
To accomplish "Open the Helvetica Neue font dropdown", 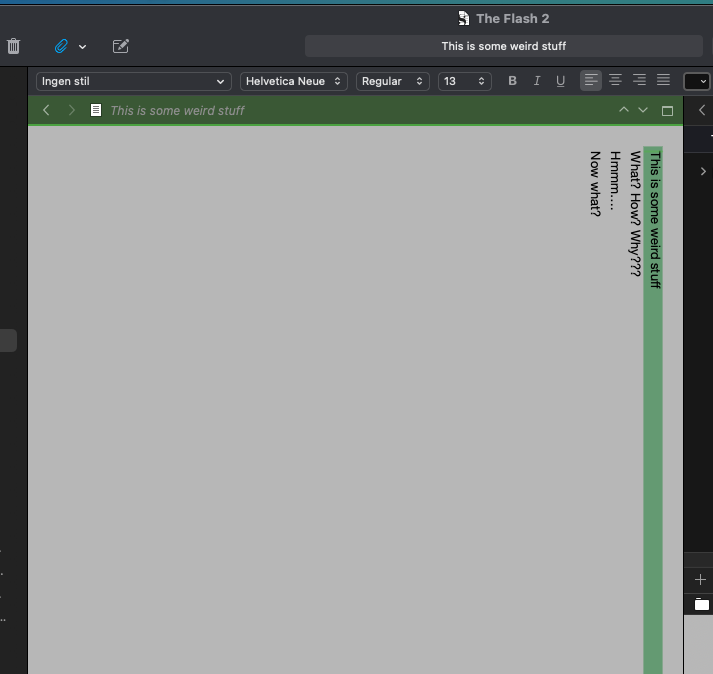I will (294, 81).
